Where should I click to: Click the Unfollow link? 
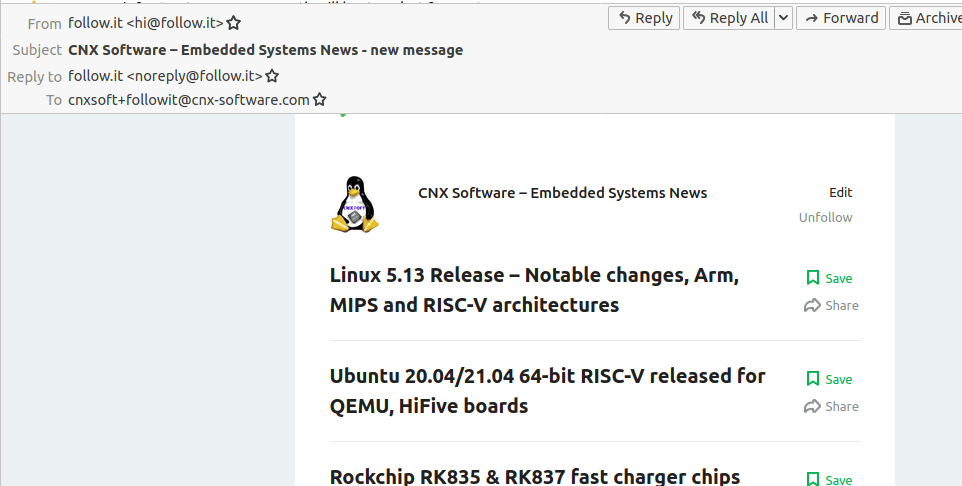coord(825,217)
